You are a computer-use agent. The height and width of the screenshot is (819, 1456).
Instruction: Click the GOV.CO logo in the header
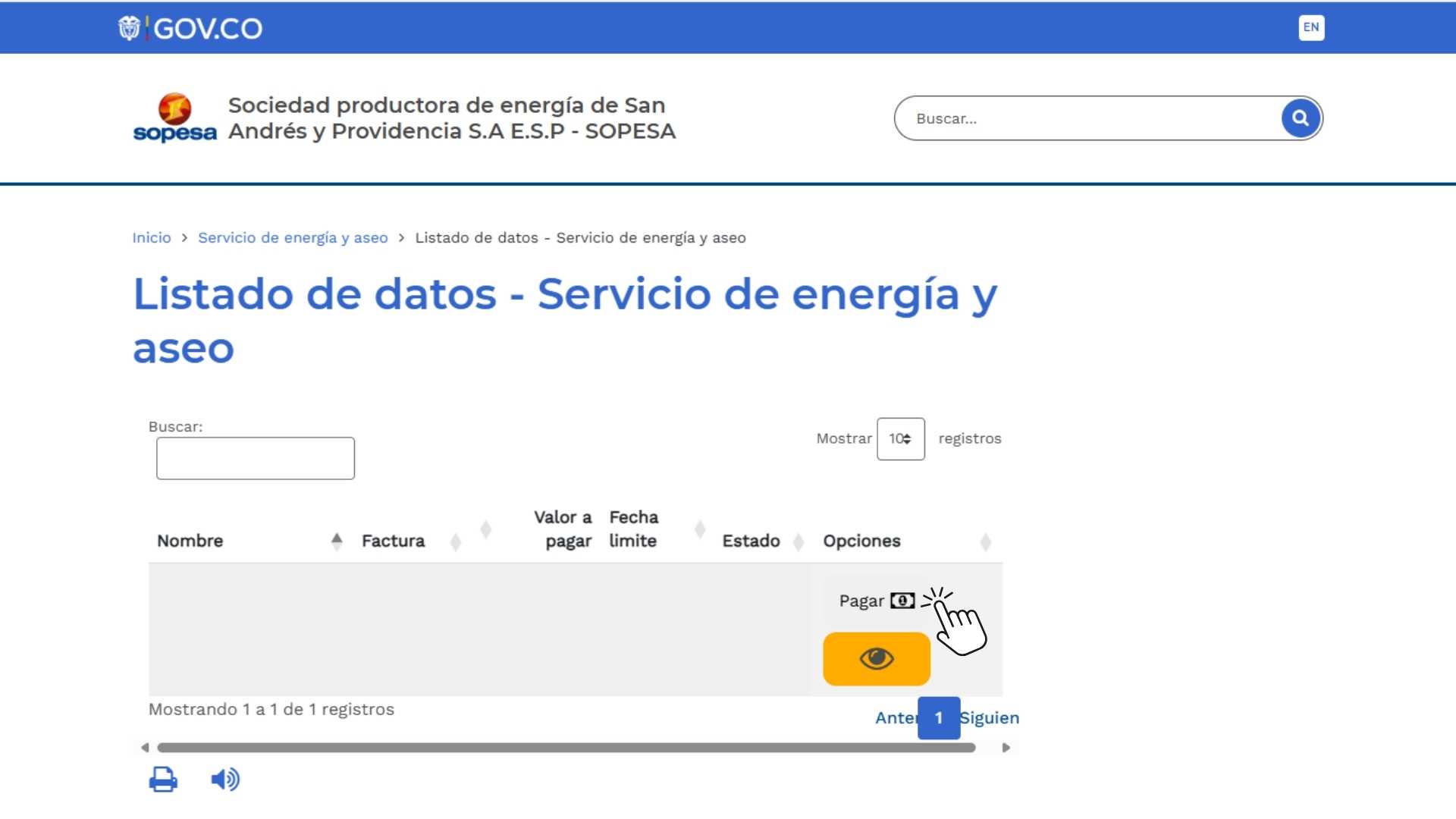(x=190, y=27)
